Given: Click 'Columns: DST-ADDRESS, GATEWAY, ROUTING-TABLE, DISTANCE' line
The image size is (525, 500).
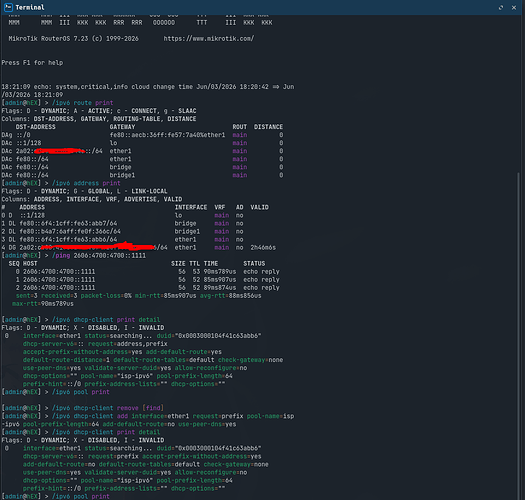Looking at the screenshot, I should pyautogui.click(x=99, y=119).
